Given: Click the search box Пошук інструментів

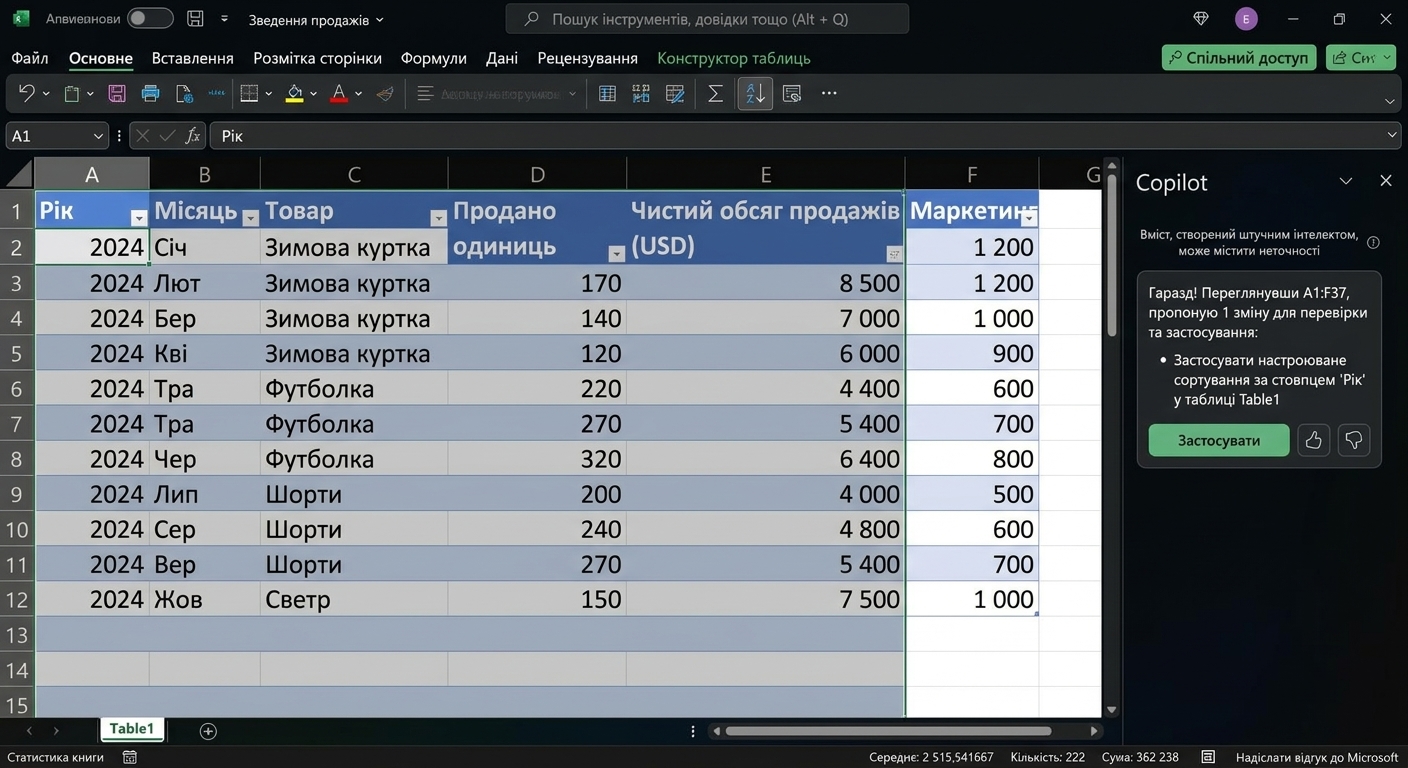Looking at the screenshot, I should point(707,19).
